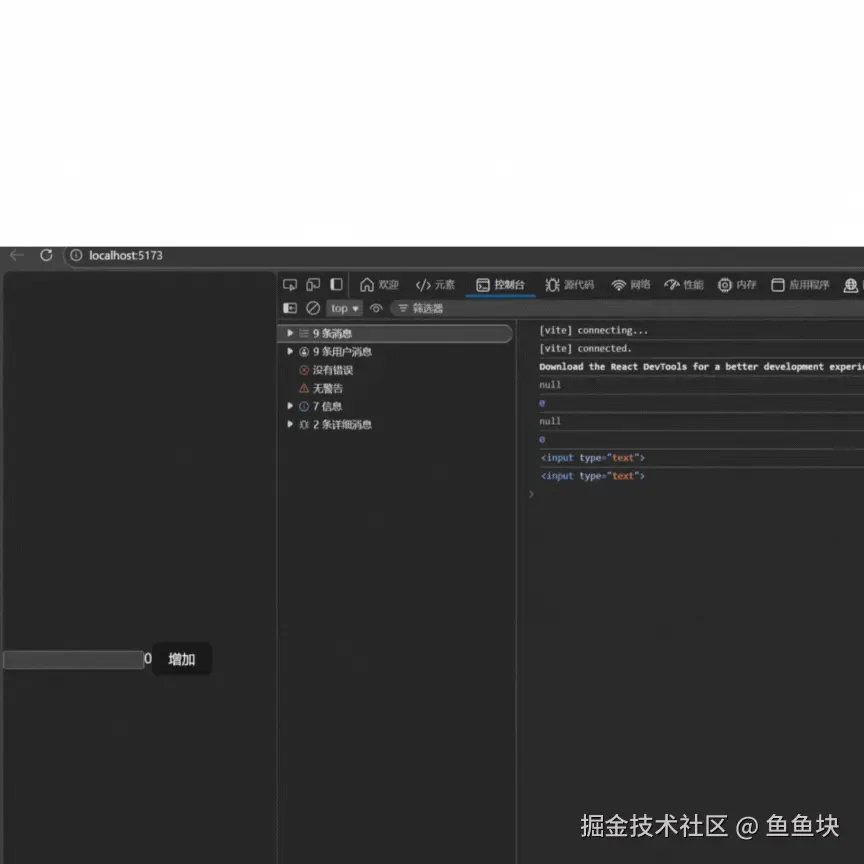Open the site information icon beside the URL
This screenshot has width=864, height=864.
76,255
